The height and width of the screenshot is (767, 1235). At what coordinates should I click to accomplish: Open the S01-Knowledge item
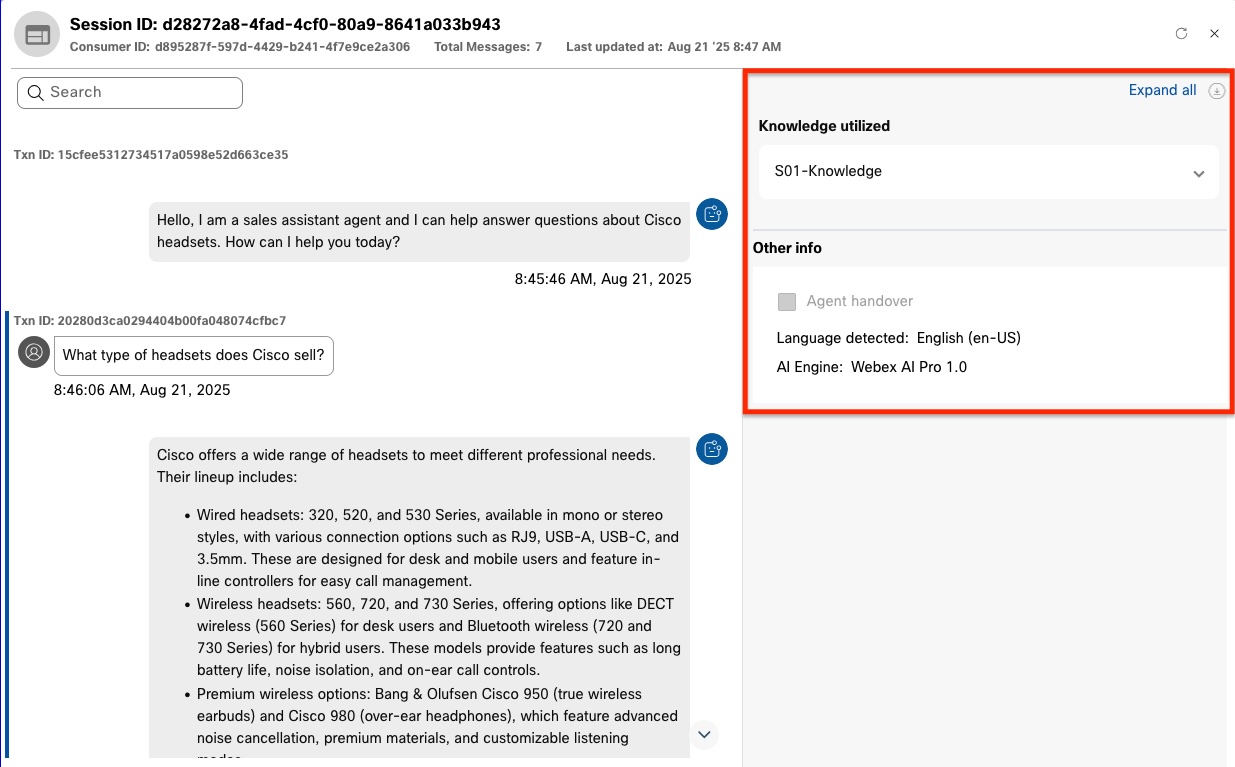pyautogui.click(x=828, y=171)
